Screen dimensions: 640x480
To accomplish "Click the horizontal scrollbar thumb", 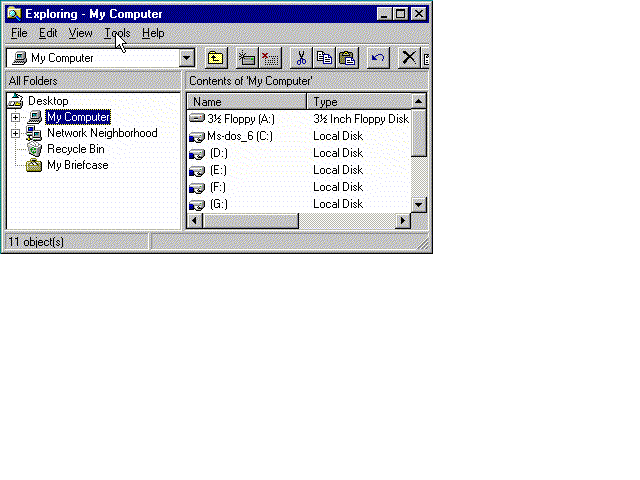I will pyautogui.click(x=251, y=221).
